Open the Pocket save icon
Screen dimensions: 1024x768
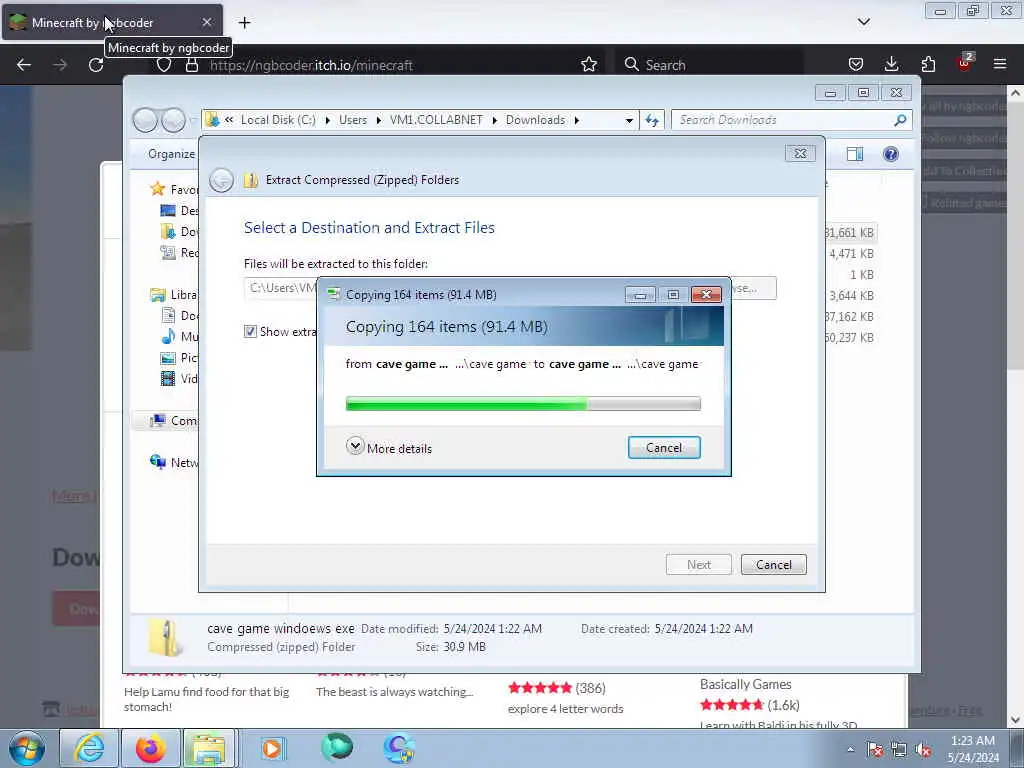856,65
